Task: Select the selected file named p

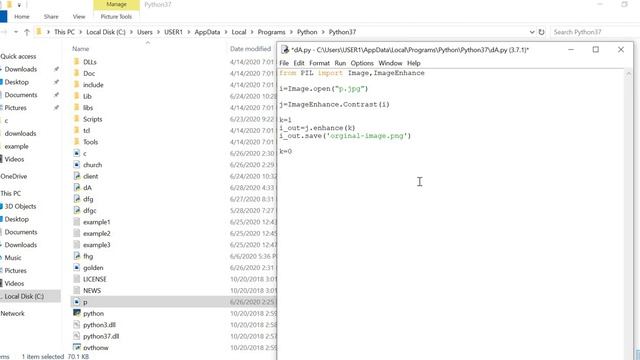Action: (173, 302)
